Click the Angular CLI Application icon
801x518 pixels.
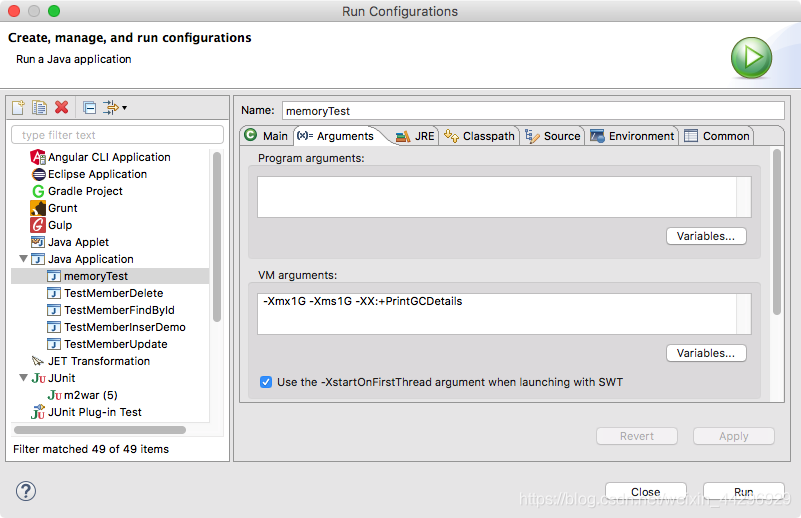(x=38, y=157)
